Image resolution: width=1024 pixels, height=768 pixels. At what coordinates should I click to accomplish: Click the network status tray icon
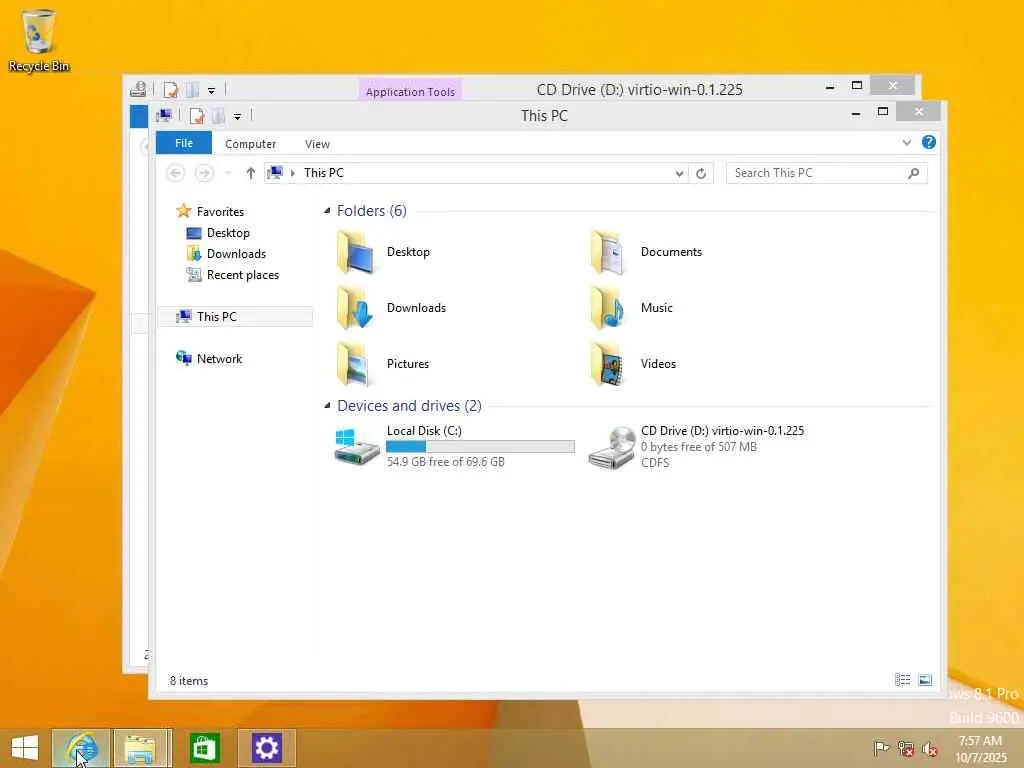coord(905,748)
